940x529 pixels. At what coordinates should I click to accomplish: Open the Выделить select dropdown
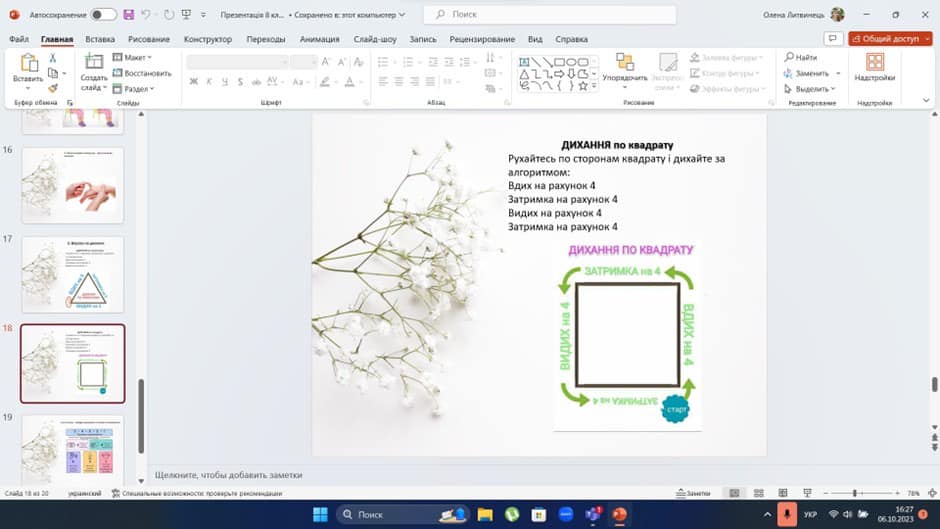[x=813, y=88]
